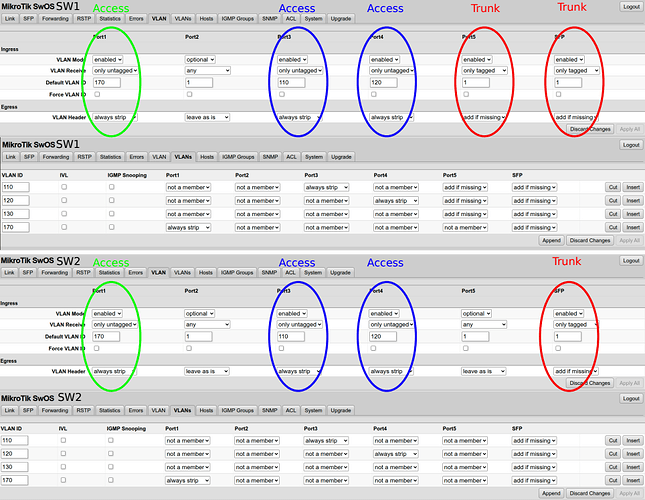Viewport: 645px width, 500px height.
Task: Open IGMP Groups tab in SW2 port-settings panel
Action: click(x=237, y=273)
